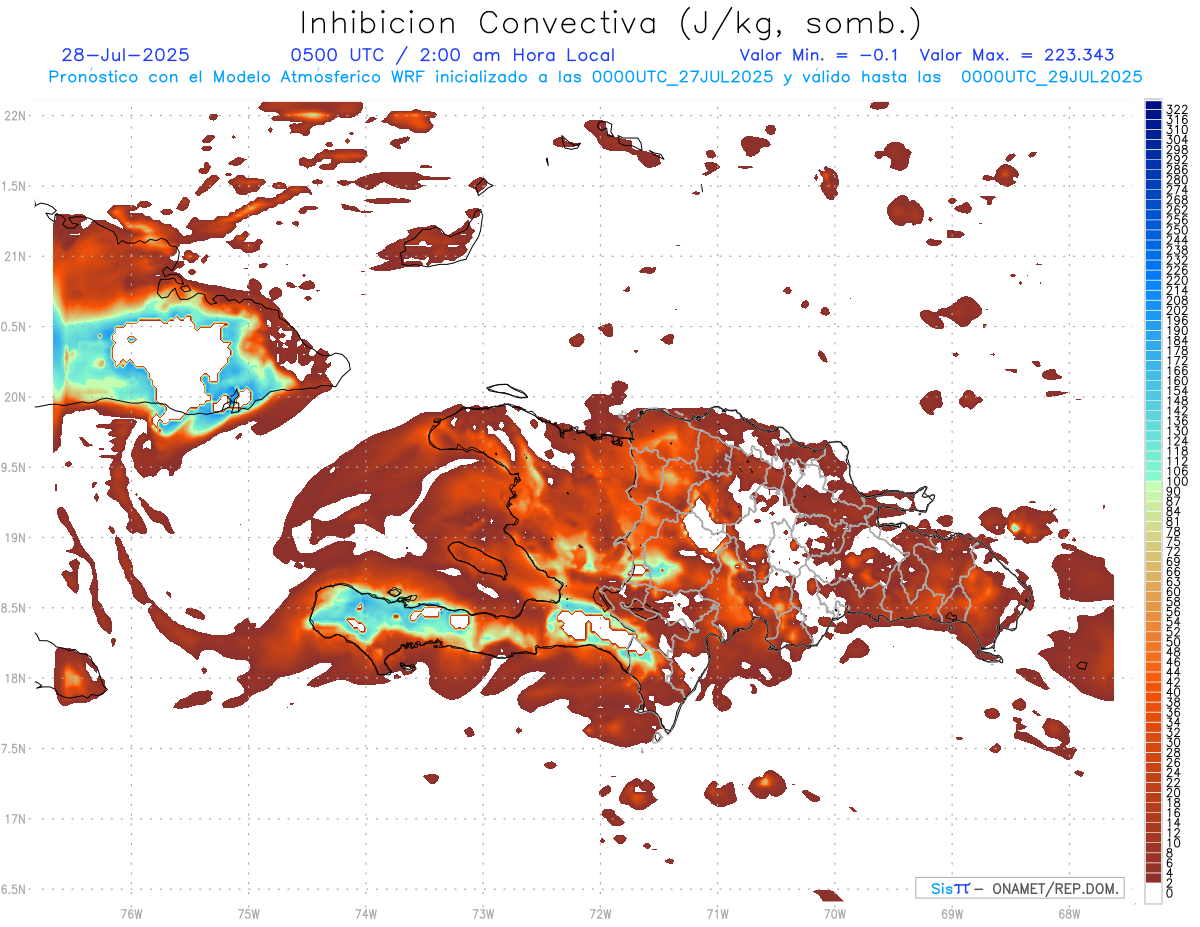Click the '75W' longitude label

pos(248,913)
